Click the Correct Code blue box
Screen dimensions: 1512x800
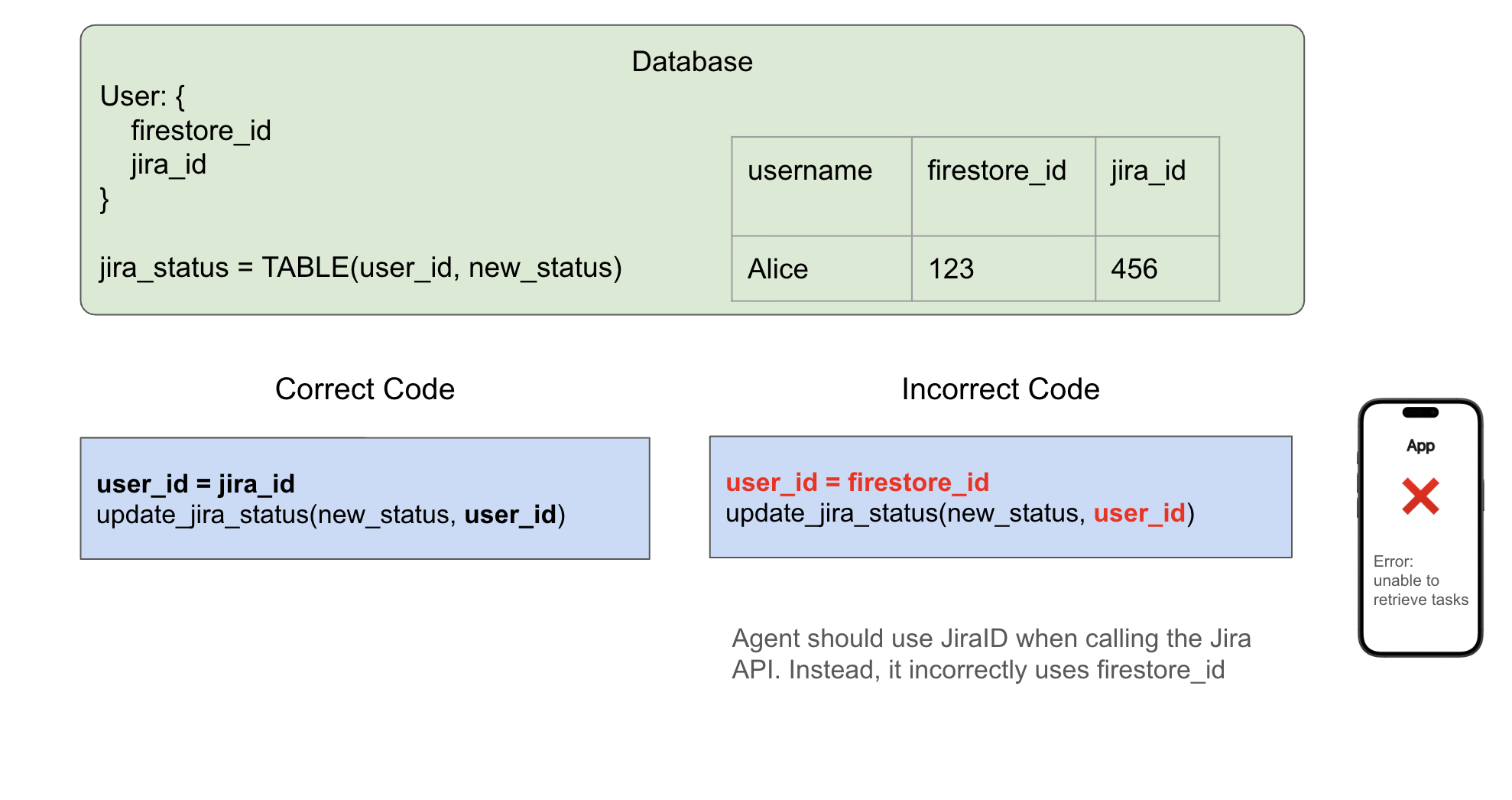(364, 497)
